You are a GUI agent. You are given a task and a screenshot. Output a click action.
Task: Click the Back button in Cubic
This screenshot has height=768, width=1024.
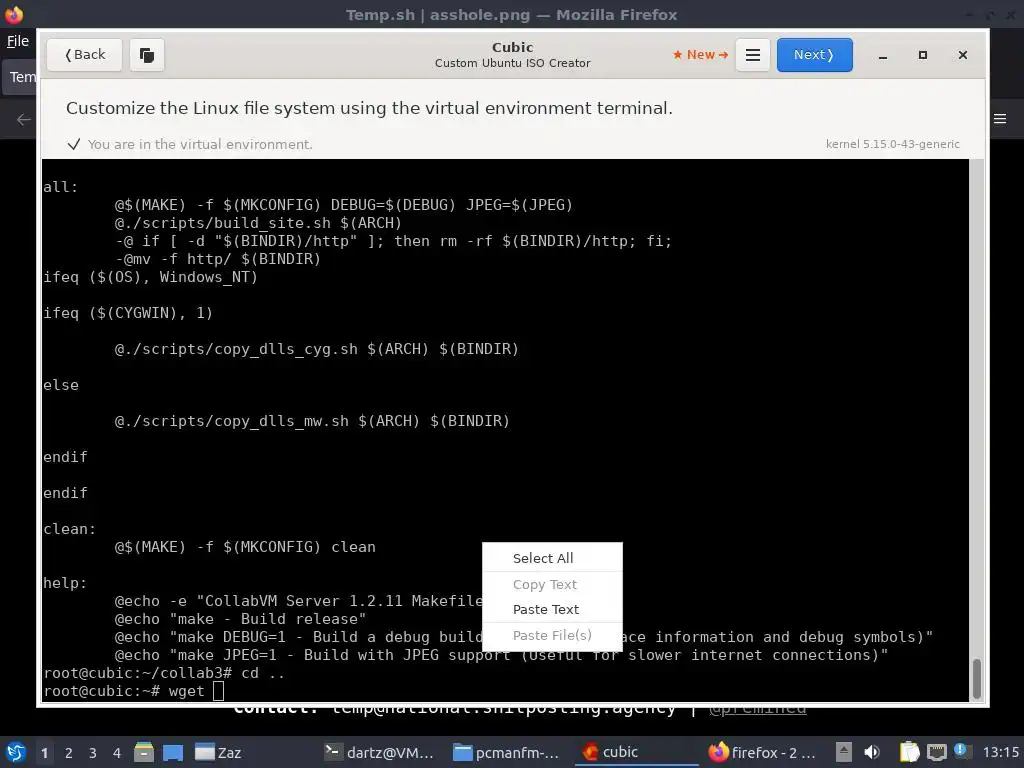coord(84,55)
